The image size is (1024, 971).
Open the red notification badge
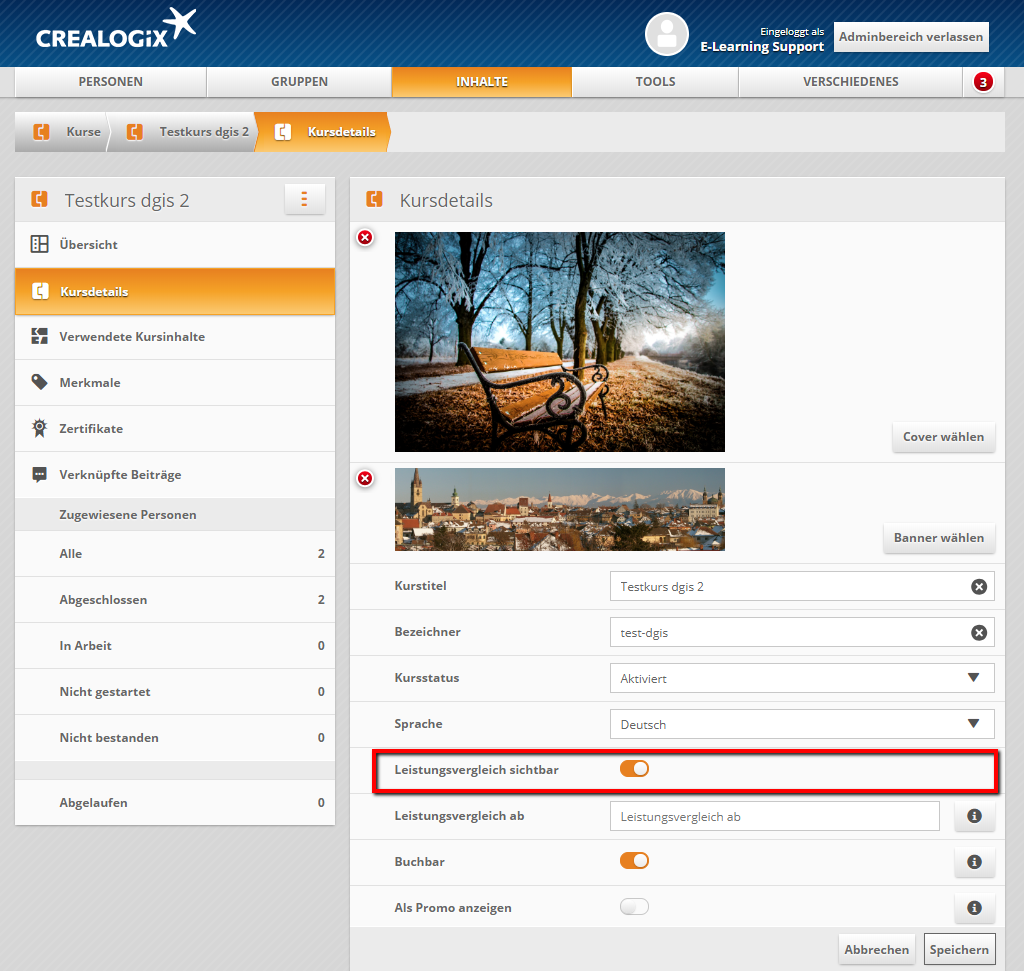tap(983, 82)
